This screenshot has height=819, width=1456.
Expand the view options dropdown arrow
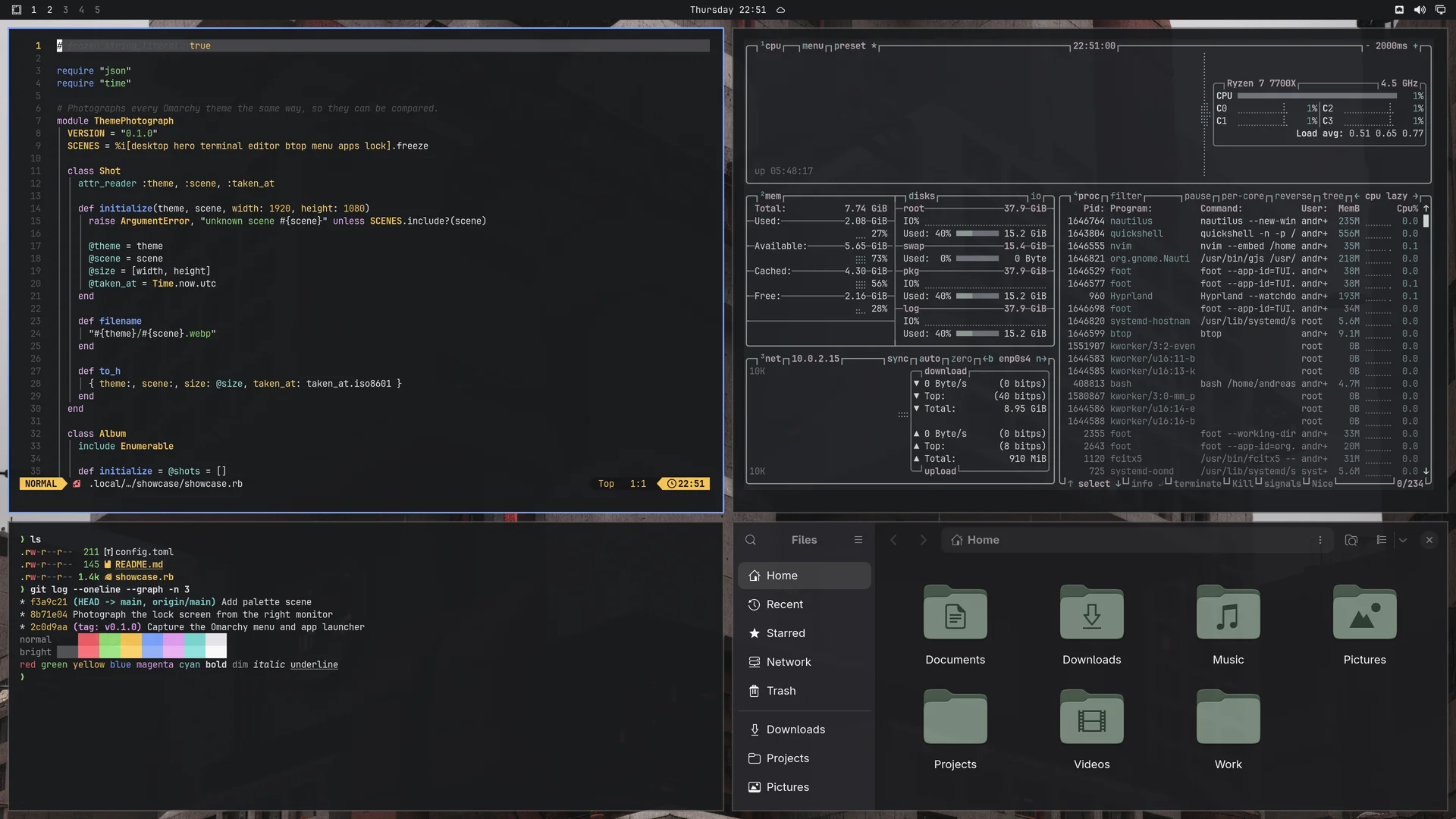[1403, 540]
